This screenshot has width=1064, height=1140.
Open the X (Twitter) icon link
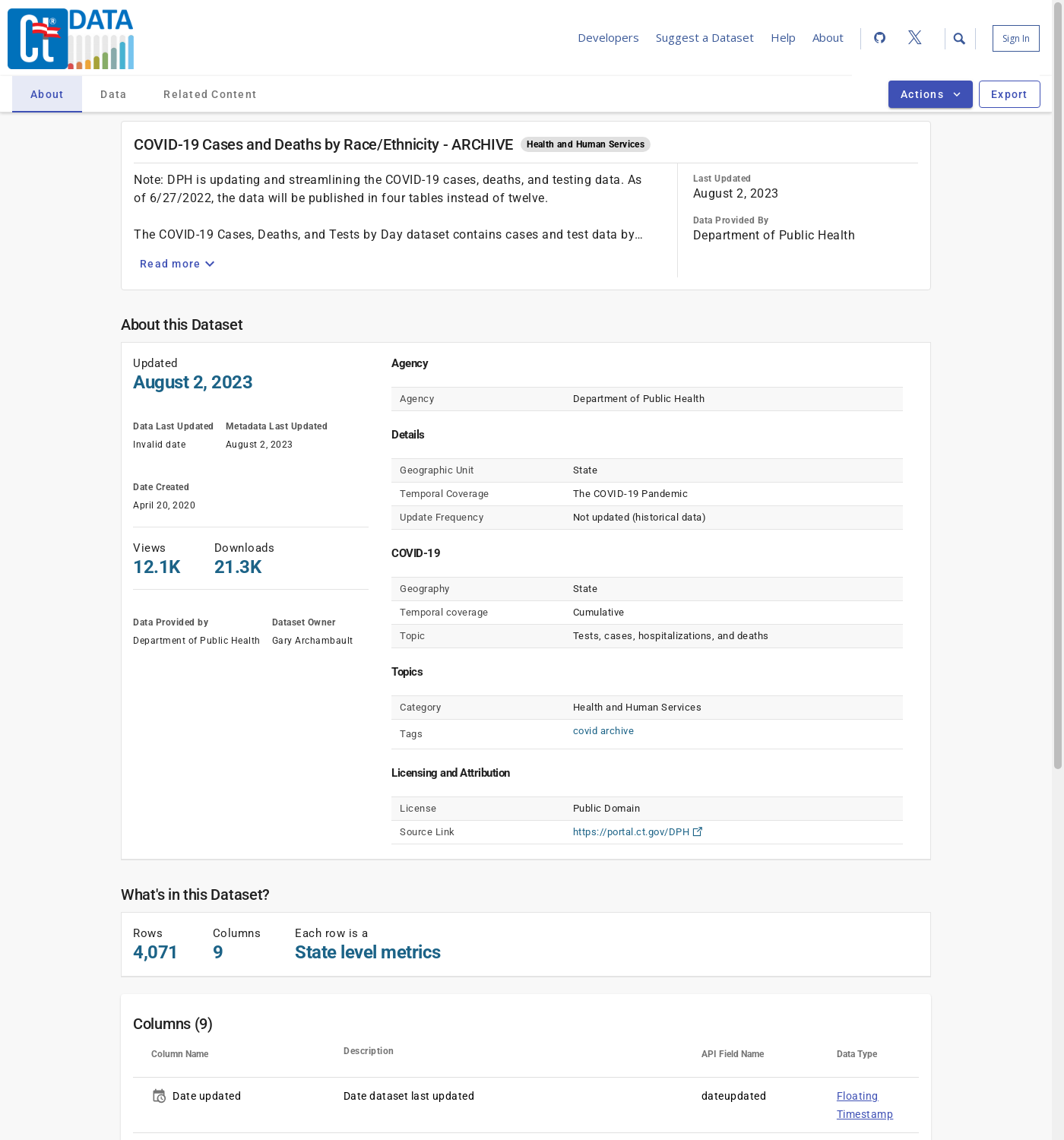(x=914, y=38)
